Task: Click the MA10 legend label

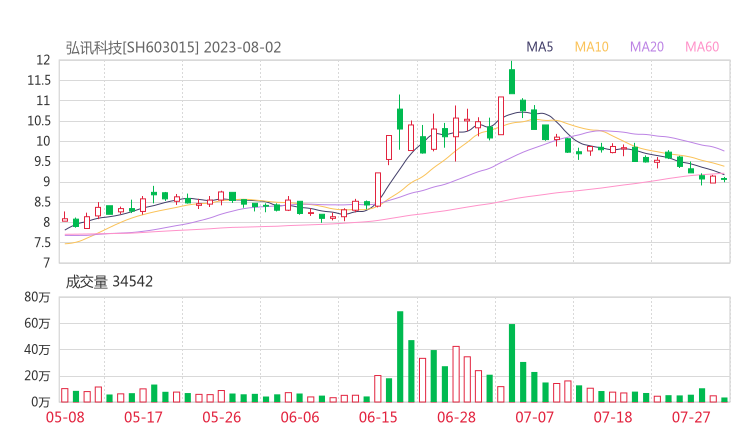Action: (x=591, y=47)
